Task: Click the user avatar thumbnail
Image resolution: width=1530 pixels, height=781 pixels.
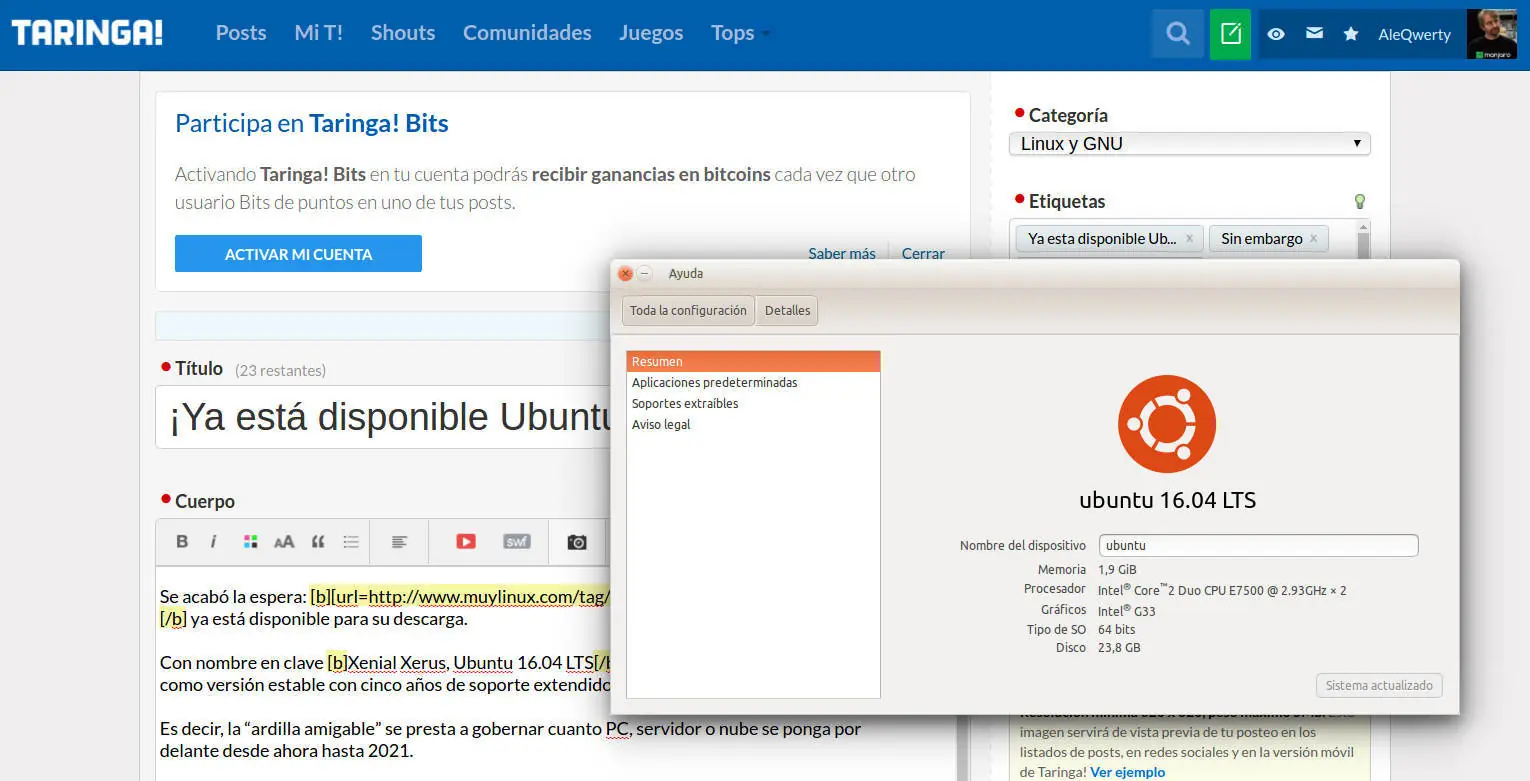Action: [1492, 34]
